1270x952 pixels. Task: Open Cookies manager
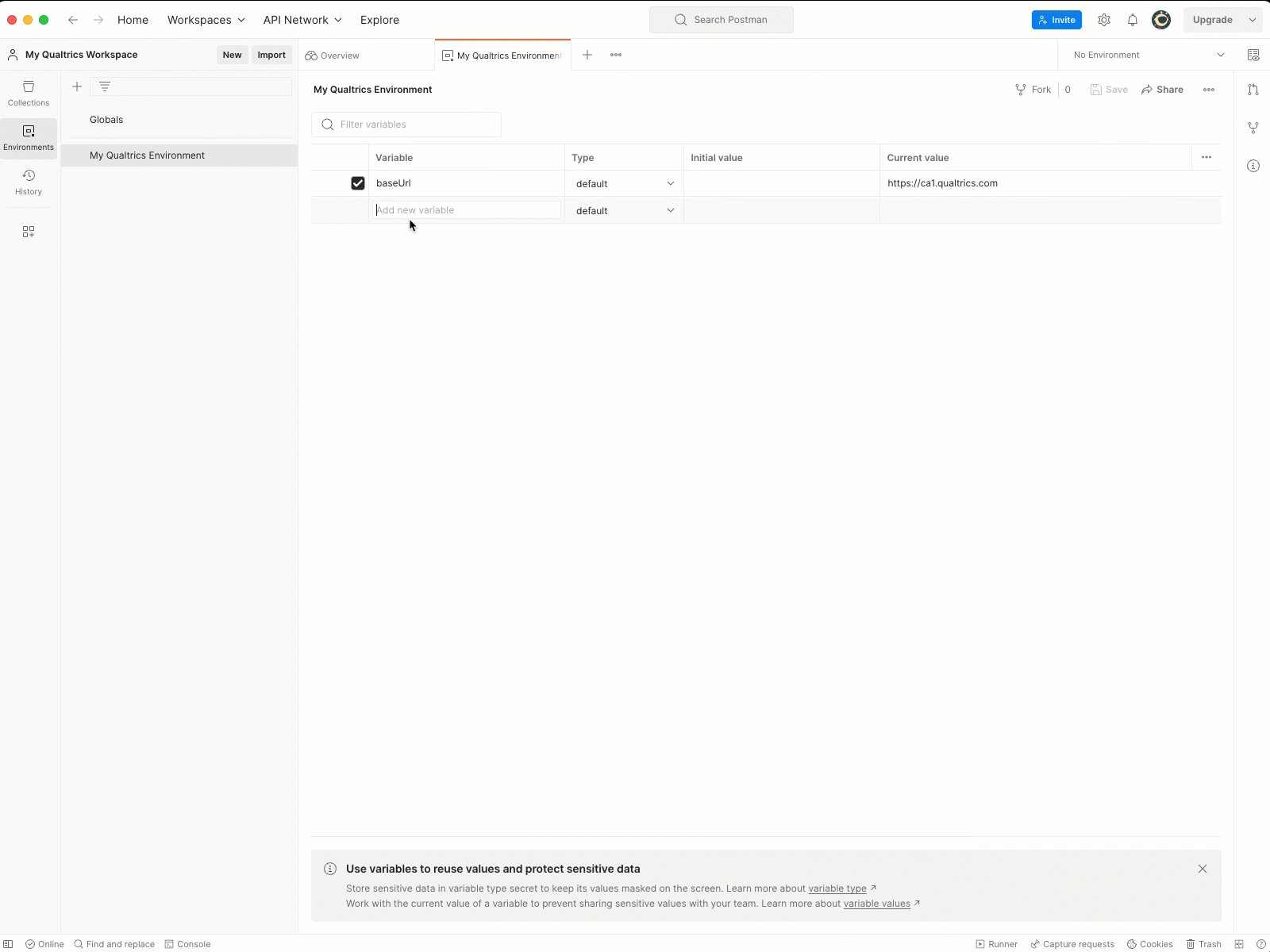coord(1150,944)
